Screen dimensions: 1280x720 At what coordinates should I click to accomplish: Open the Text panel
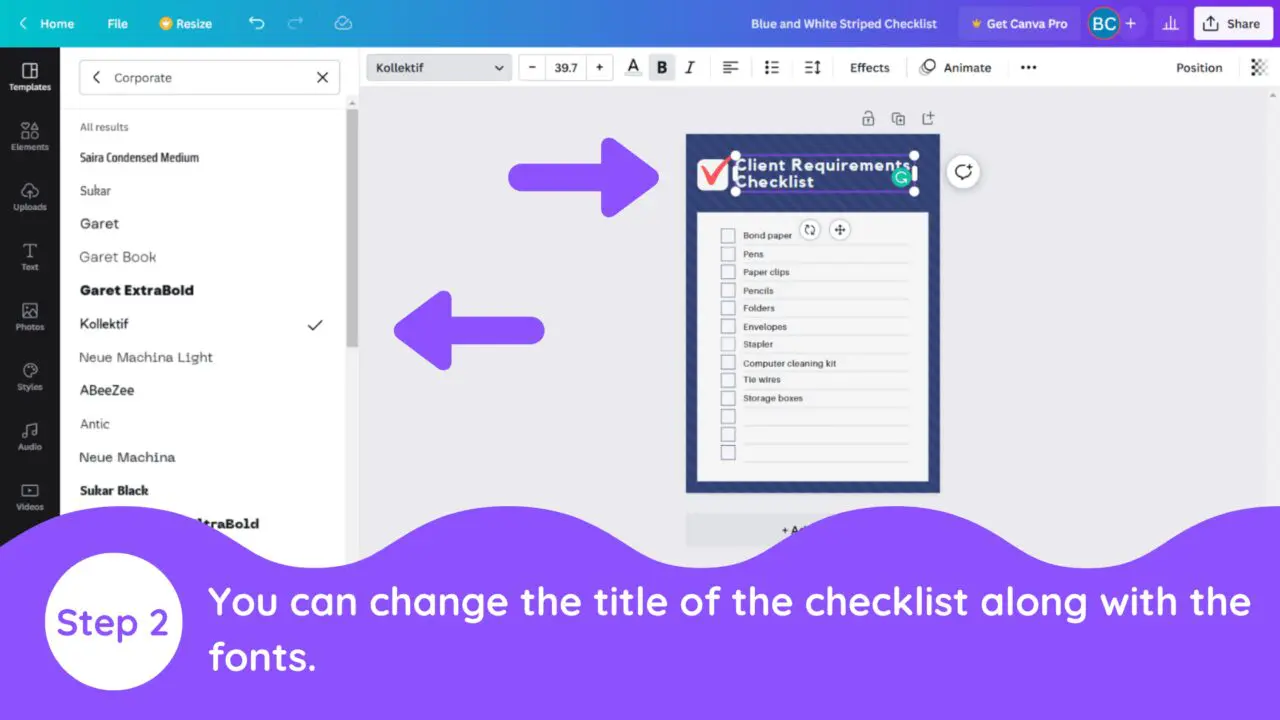(x=30, y=257)
